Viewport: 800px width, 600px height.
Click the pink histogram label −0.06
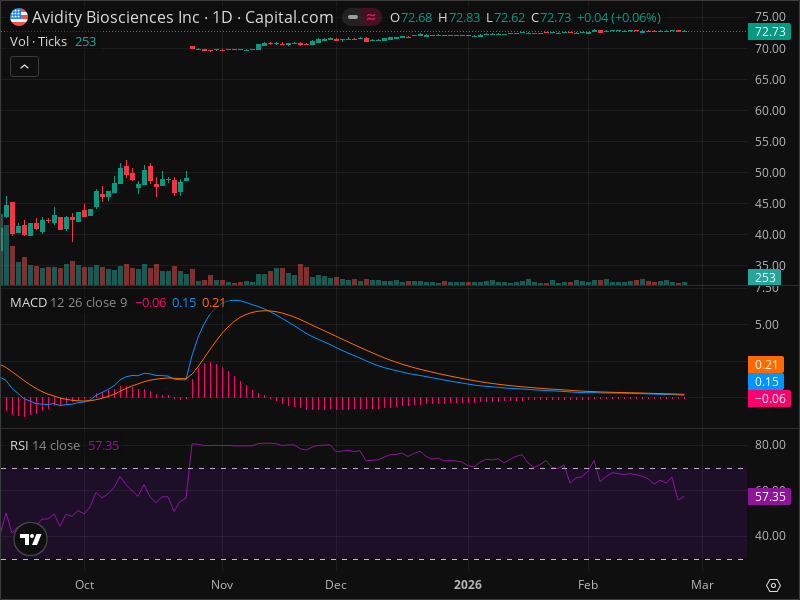(769, 398)
